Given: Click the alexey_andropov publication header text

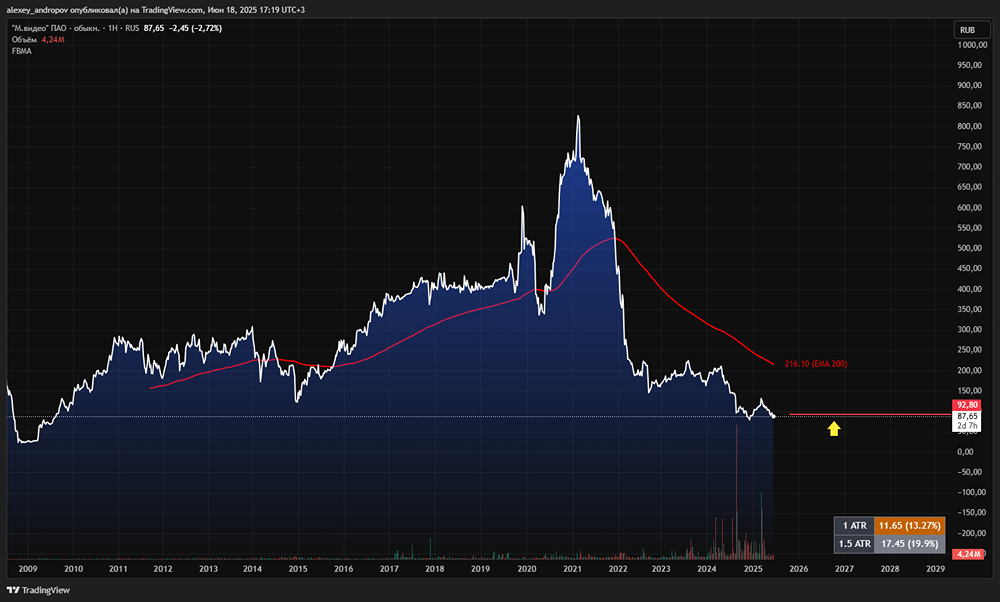Looking at the screenshot, I should pos(156,10).
